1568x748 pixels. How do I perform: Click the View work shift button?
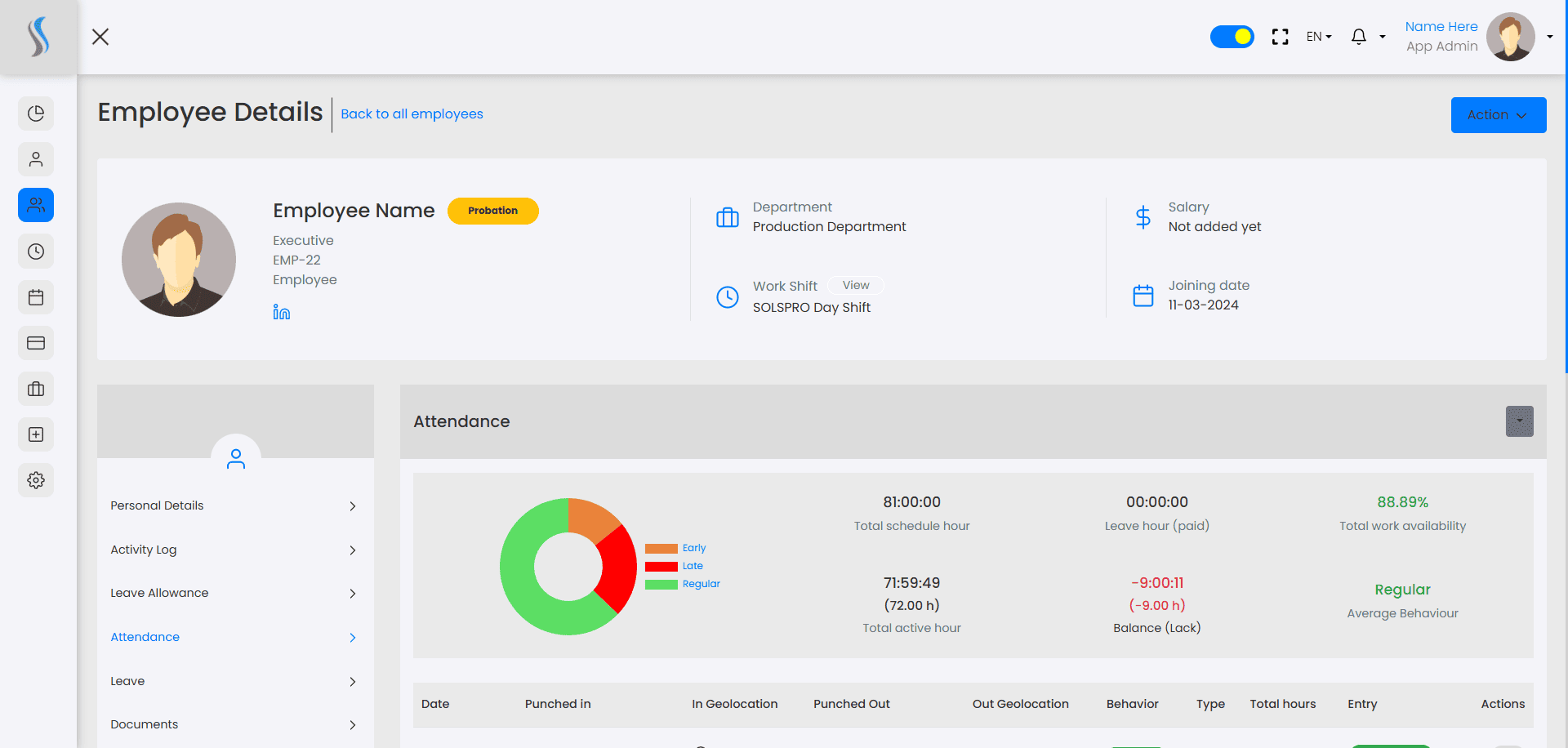856,285
